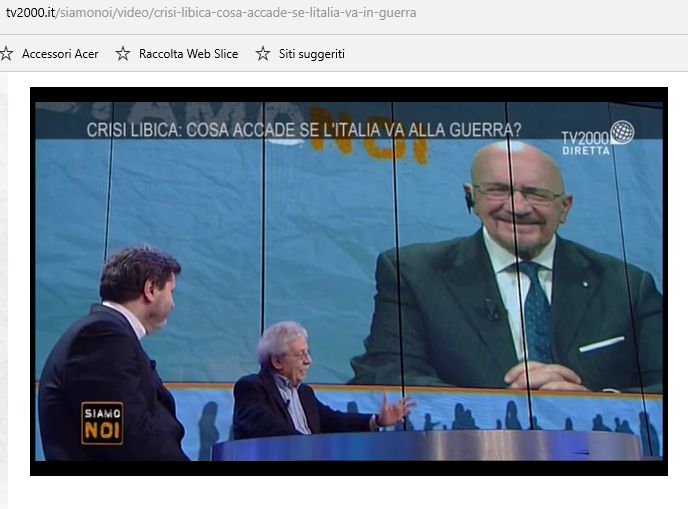Open the Accessori Acer bookmark
Screen dimensions: 688x509
(x=60, y=54)
